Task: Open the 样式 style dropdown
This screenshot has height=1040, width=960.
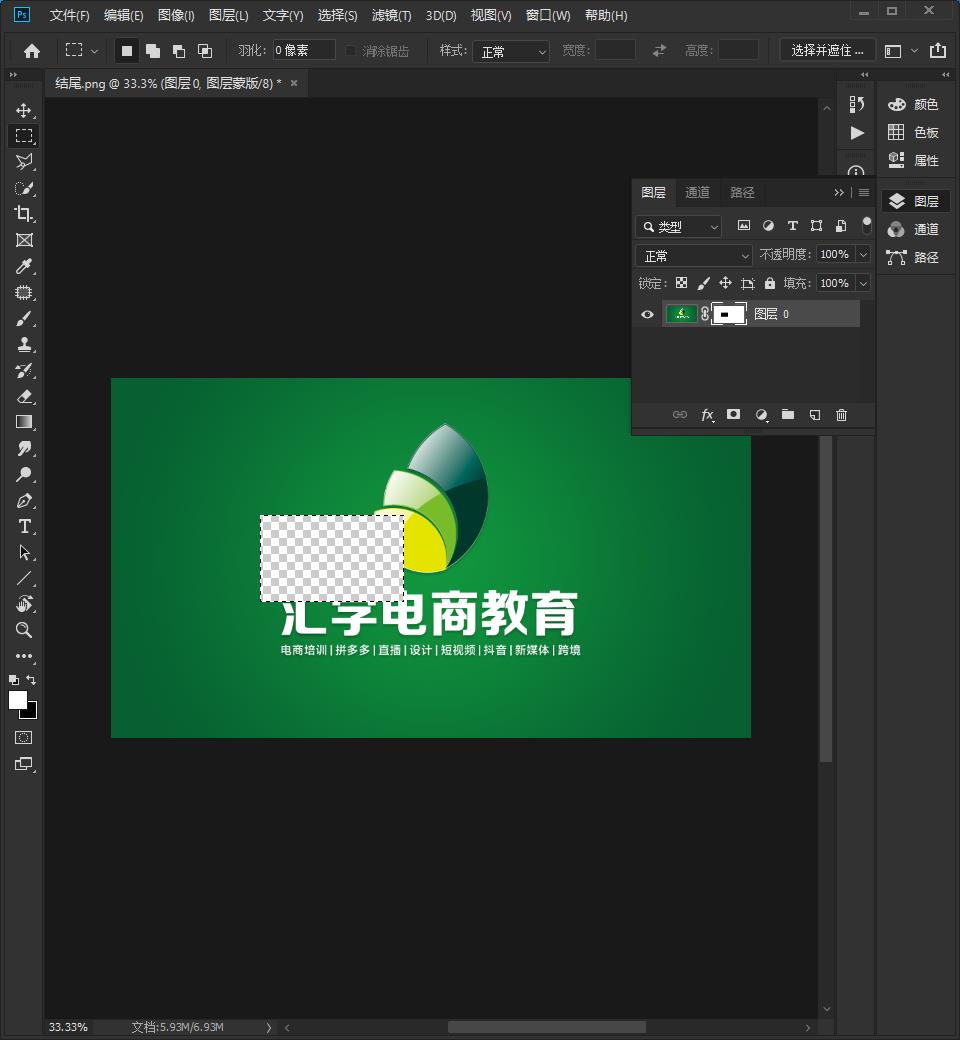Action: coord(511,52)
